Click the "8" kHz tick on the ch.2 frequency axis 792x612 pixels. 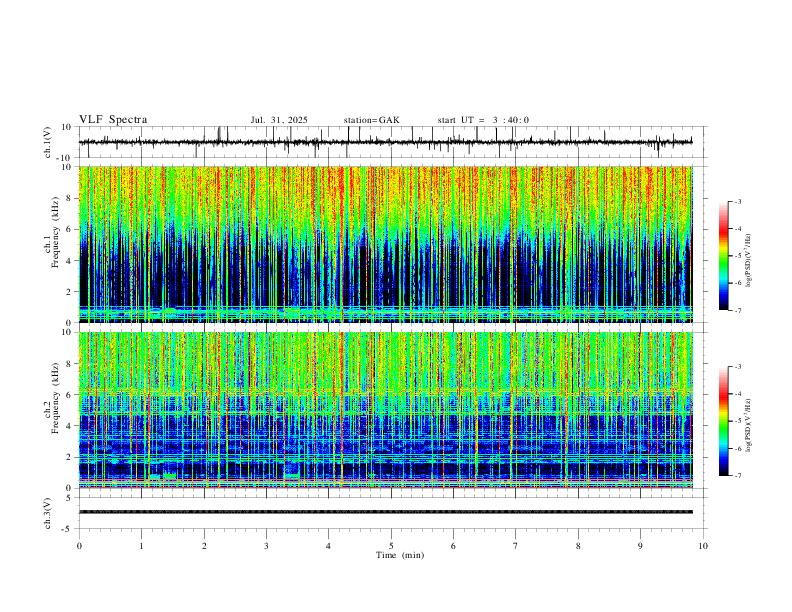69,364
